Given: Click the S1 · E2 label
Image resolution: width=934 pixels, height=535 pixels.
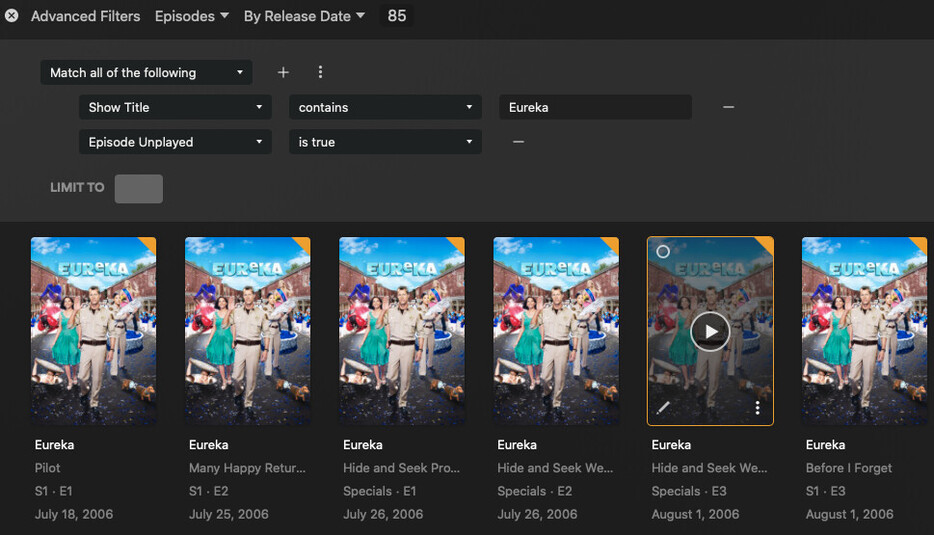Looking at the screenshot, I should point(208,492).
